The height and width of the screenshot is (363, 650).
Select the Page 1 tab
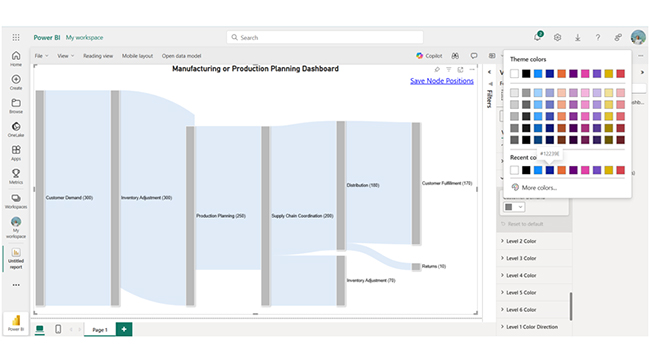99,330
